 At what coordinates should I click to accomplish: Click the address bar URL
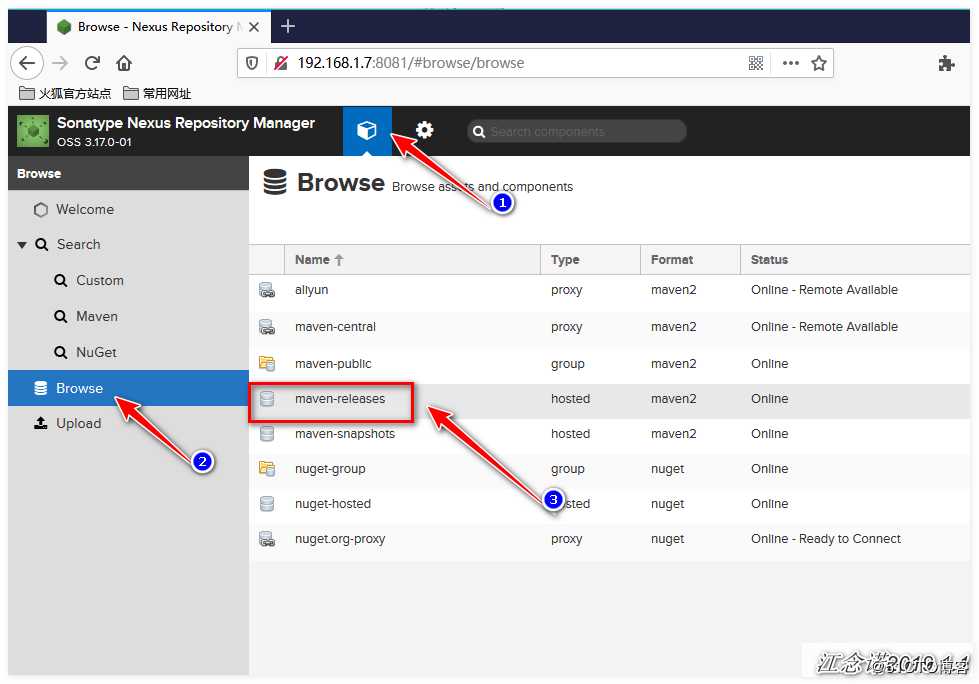[x=410, y=63]
